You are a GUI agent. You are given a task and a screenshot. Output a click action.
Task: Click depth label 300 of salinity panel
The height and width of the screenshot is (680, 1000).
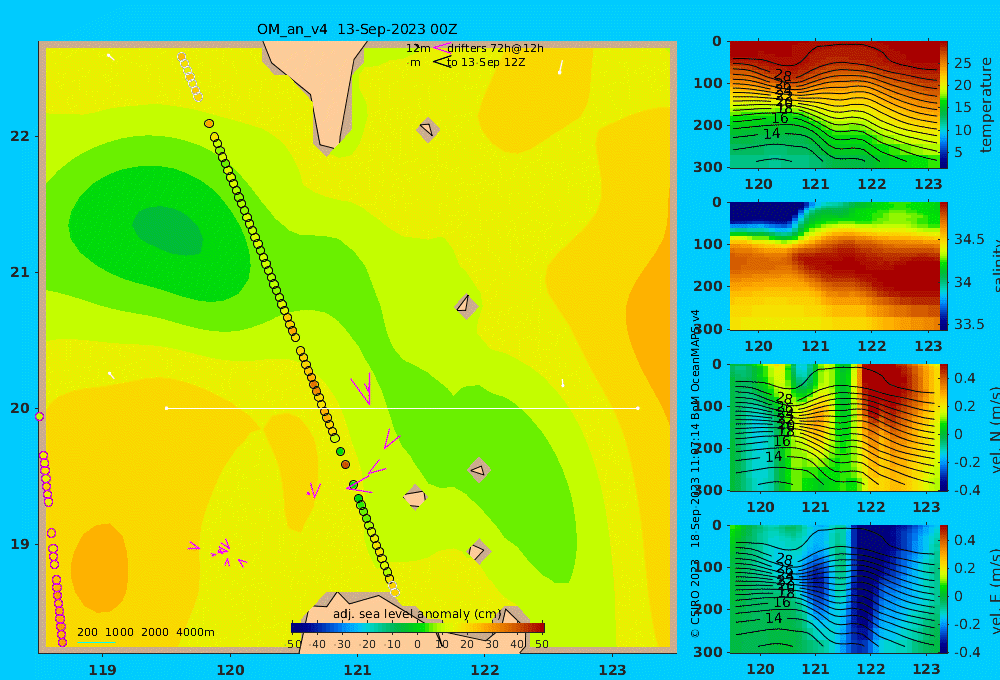708,328
